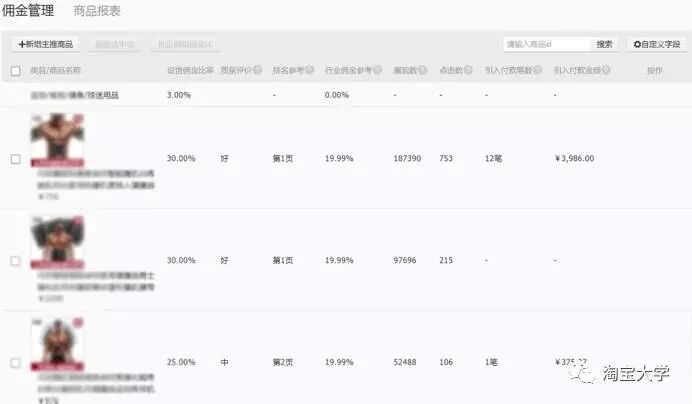Click the 新增主推商品 button
692x404 pixels.
coord(45,44)
